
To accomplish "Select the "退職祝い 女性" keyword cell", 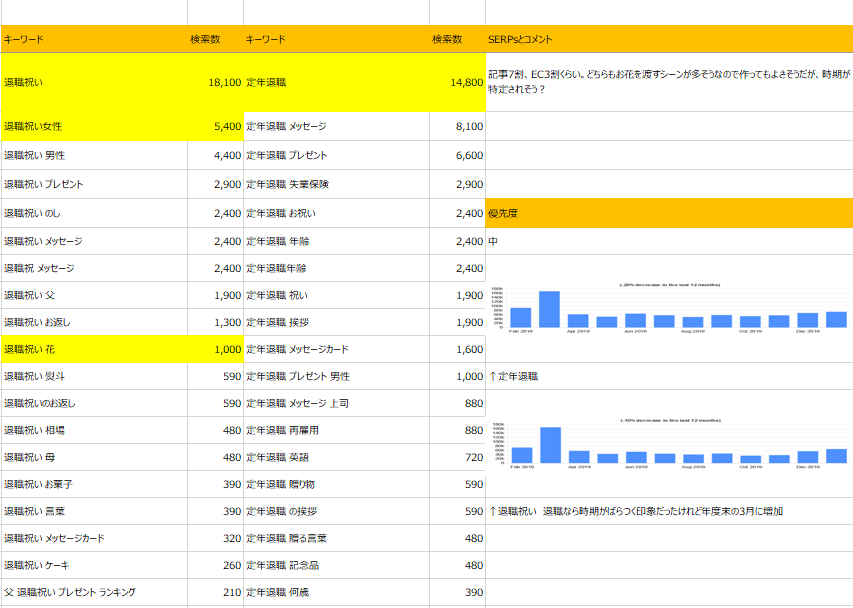I will 94,127.
